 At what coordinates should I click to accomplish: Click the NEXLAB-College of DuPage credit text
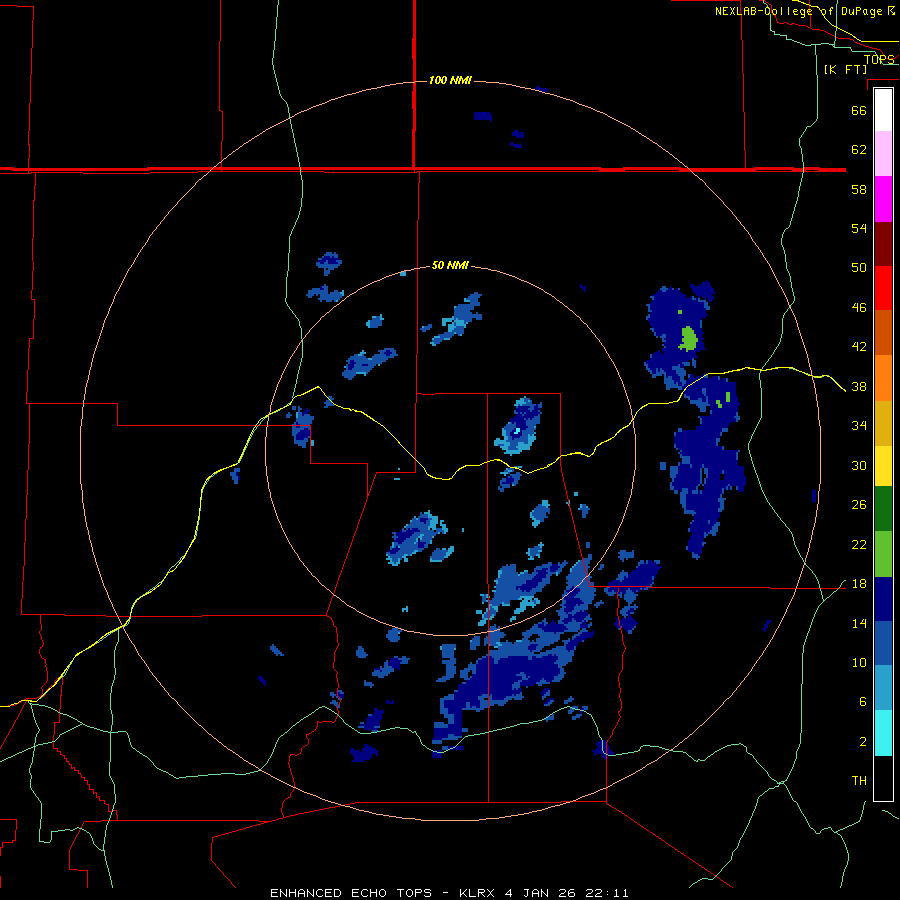coord(805,11)
